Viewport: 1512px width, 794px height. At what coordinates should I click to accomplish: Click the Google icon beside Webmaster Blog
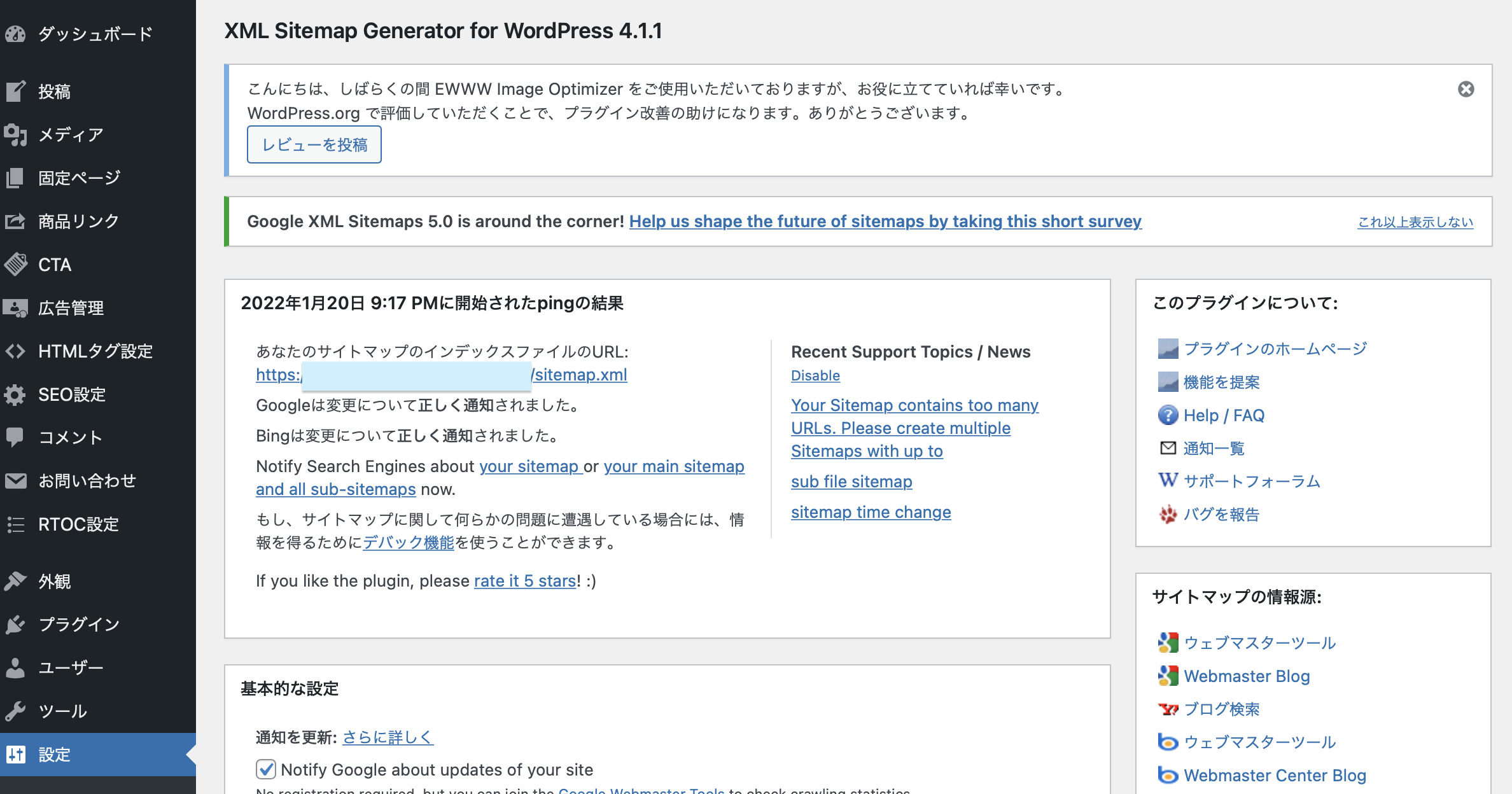point(1168,676)
